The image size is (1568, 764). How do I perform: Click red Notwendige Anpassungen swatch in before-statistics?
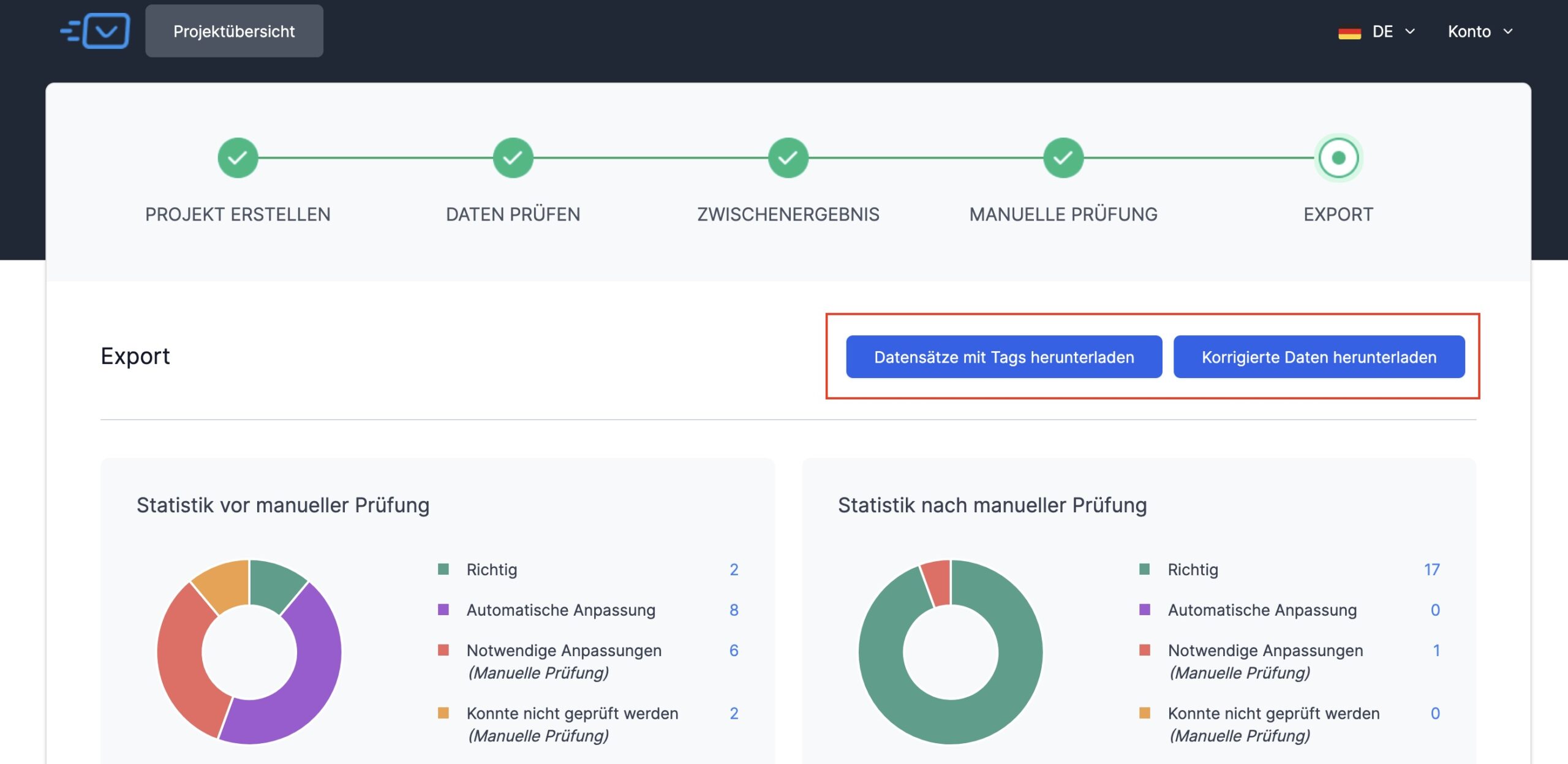[443, 650]
